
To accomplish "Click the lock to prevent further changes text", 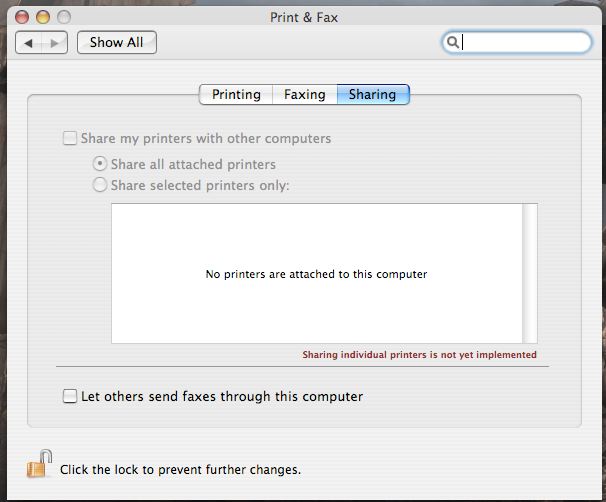I will (x=180, y=470).
